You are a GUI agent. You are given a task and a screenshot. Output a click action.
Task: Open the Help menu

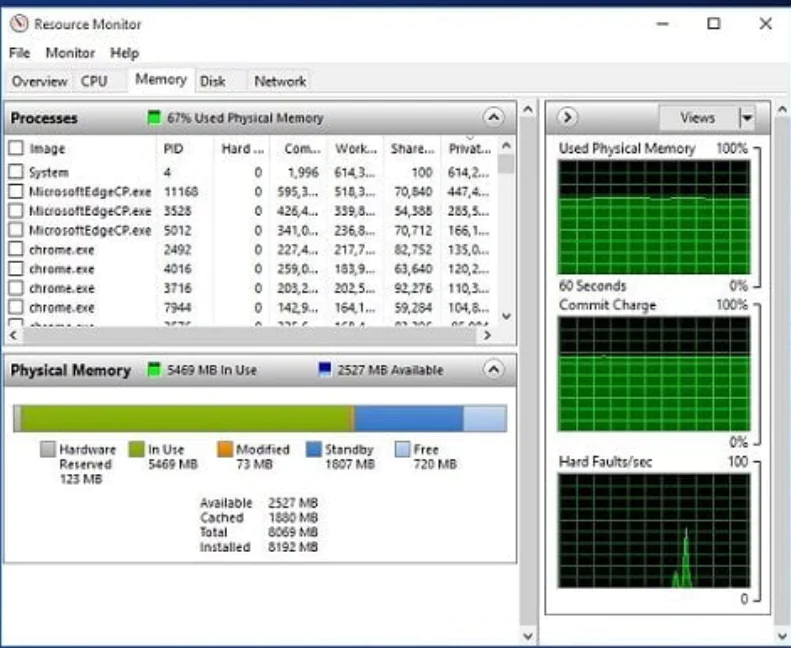point(125,53)
